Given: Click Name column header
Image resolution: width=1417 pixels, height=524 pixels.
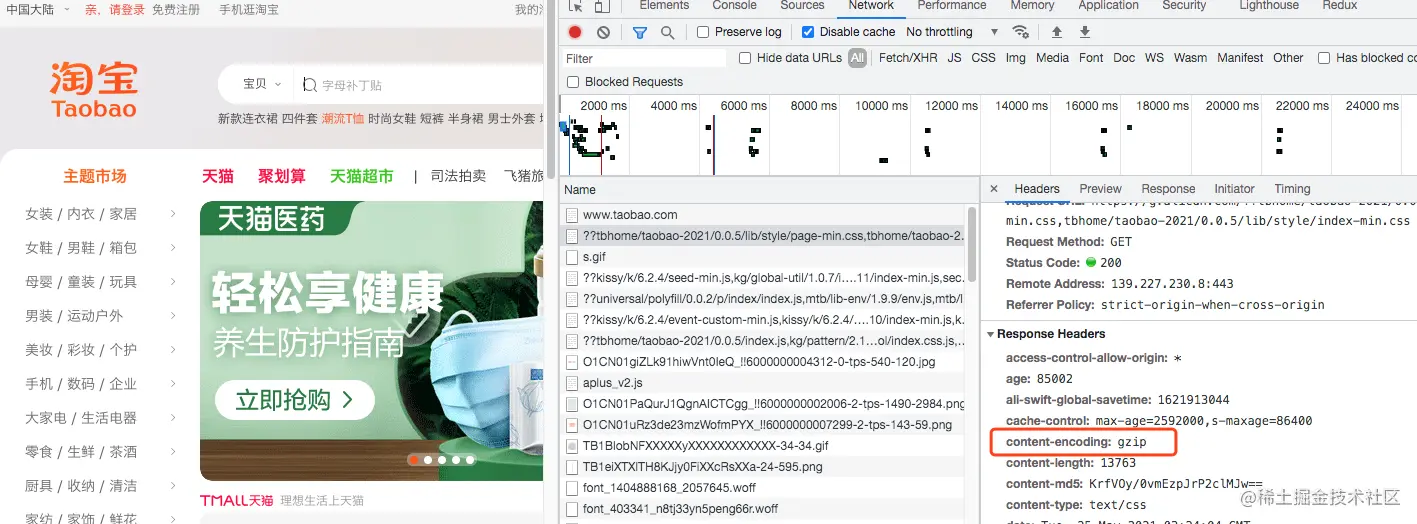Looking at the screenshot, I should pyautogui.click(x=580, y=189).
